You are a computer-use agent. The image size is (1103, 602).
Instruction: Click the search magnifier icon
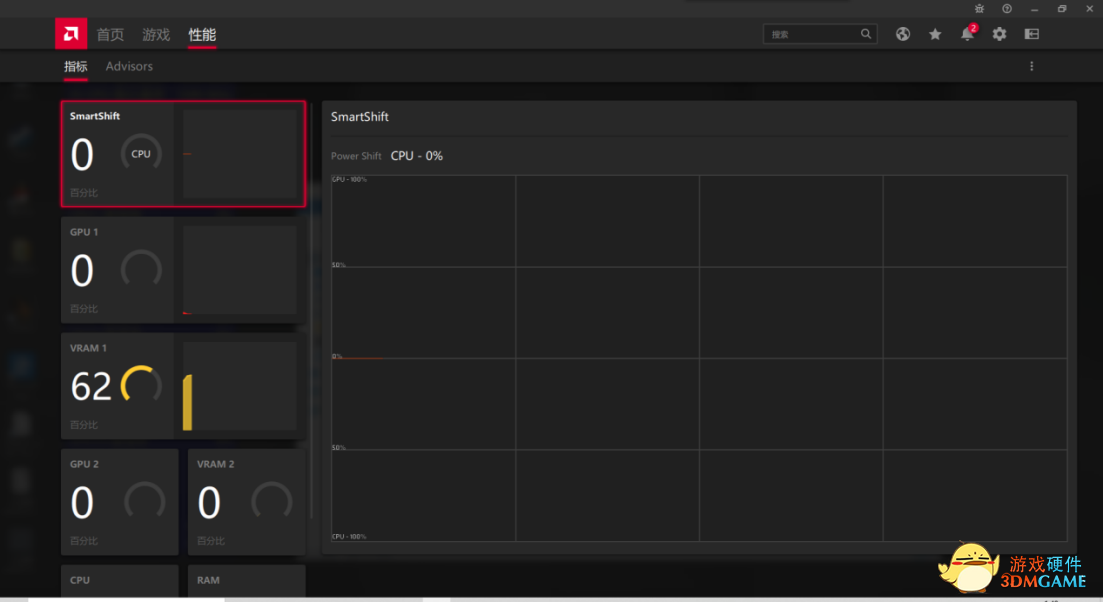tap(866, 34)
